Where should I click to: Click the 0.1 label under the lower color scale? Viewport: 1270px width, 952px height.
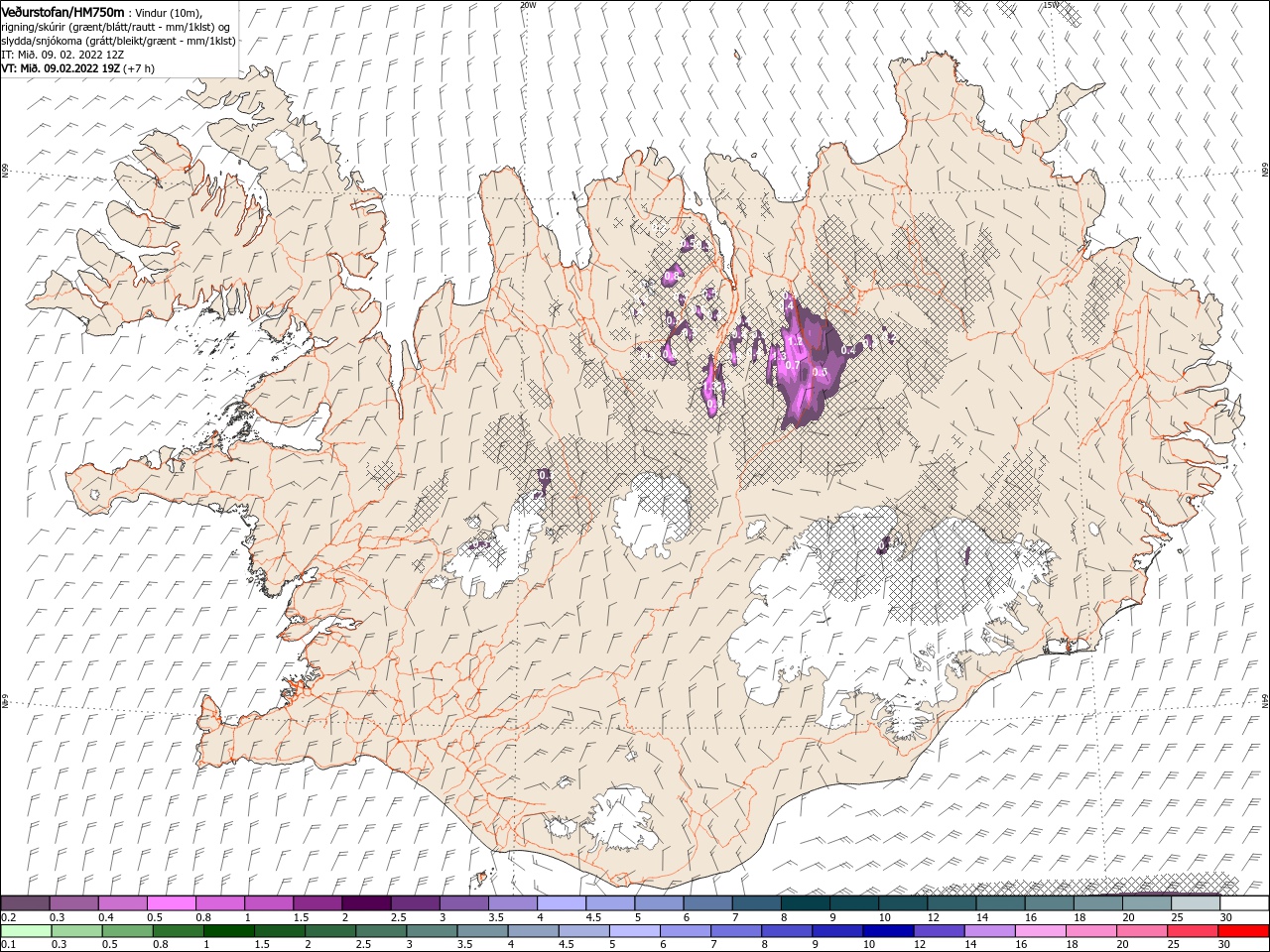[8, 945]
